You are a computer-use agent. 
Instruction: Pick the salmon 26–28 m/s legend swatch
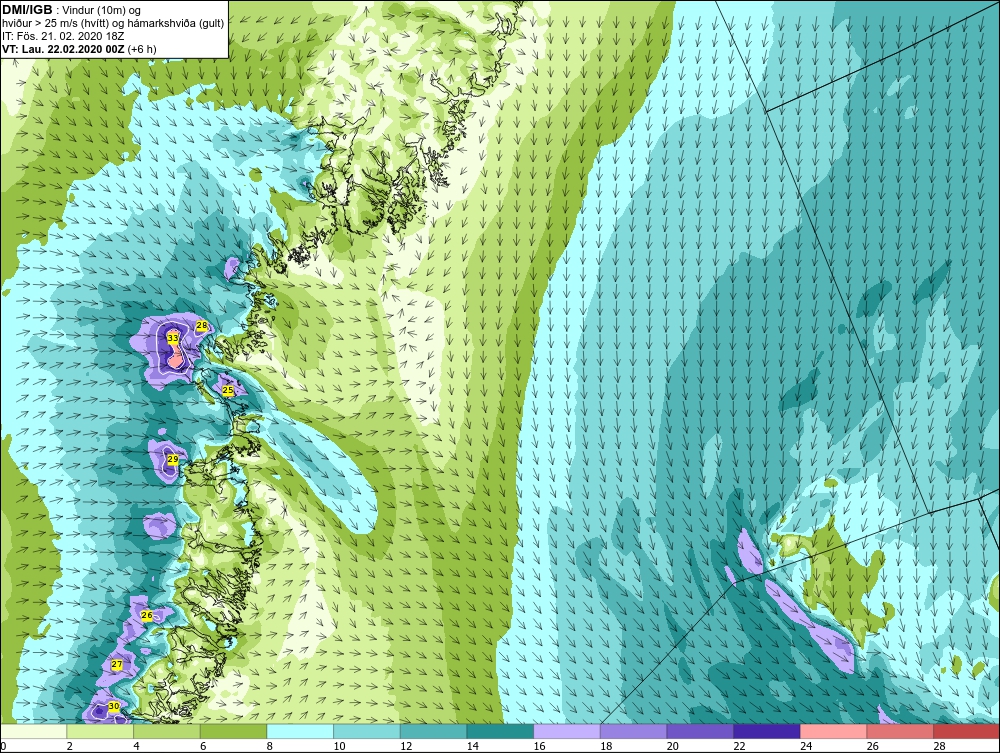coord(900,731)
